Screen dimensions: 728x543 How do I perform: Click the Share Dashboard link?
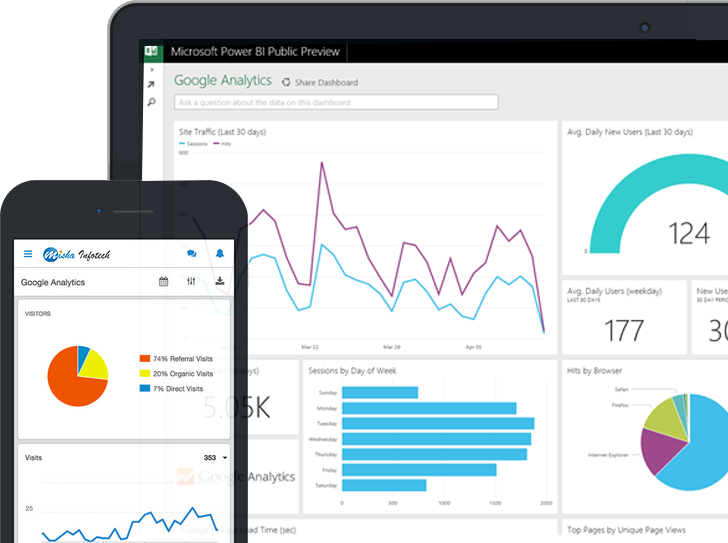point(326,83)
